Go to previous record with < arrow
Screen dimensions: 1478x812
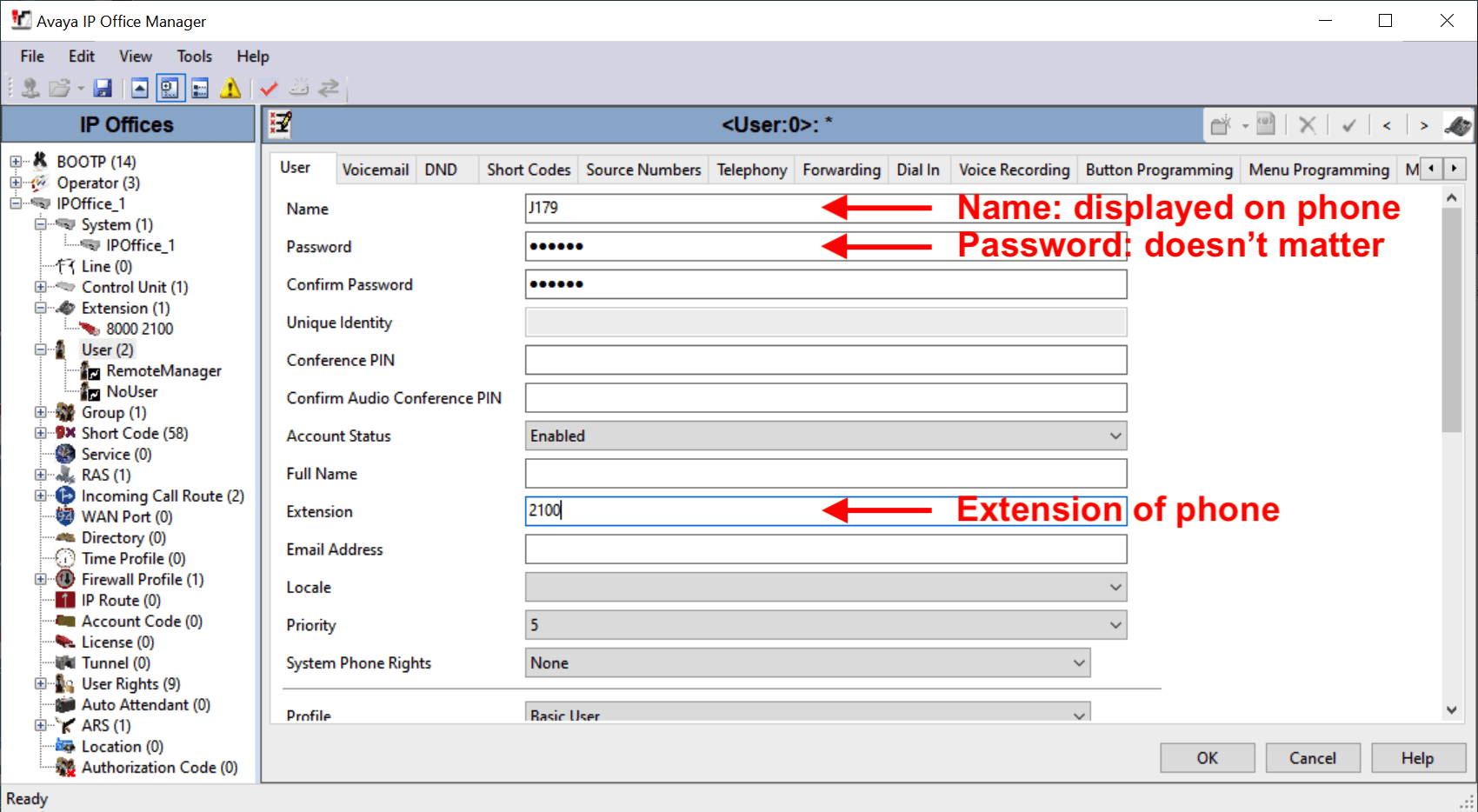click(1387, 126)
